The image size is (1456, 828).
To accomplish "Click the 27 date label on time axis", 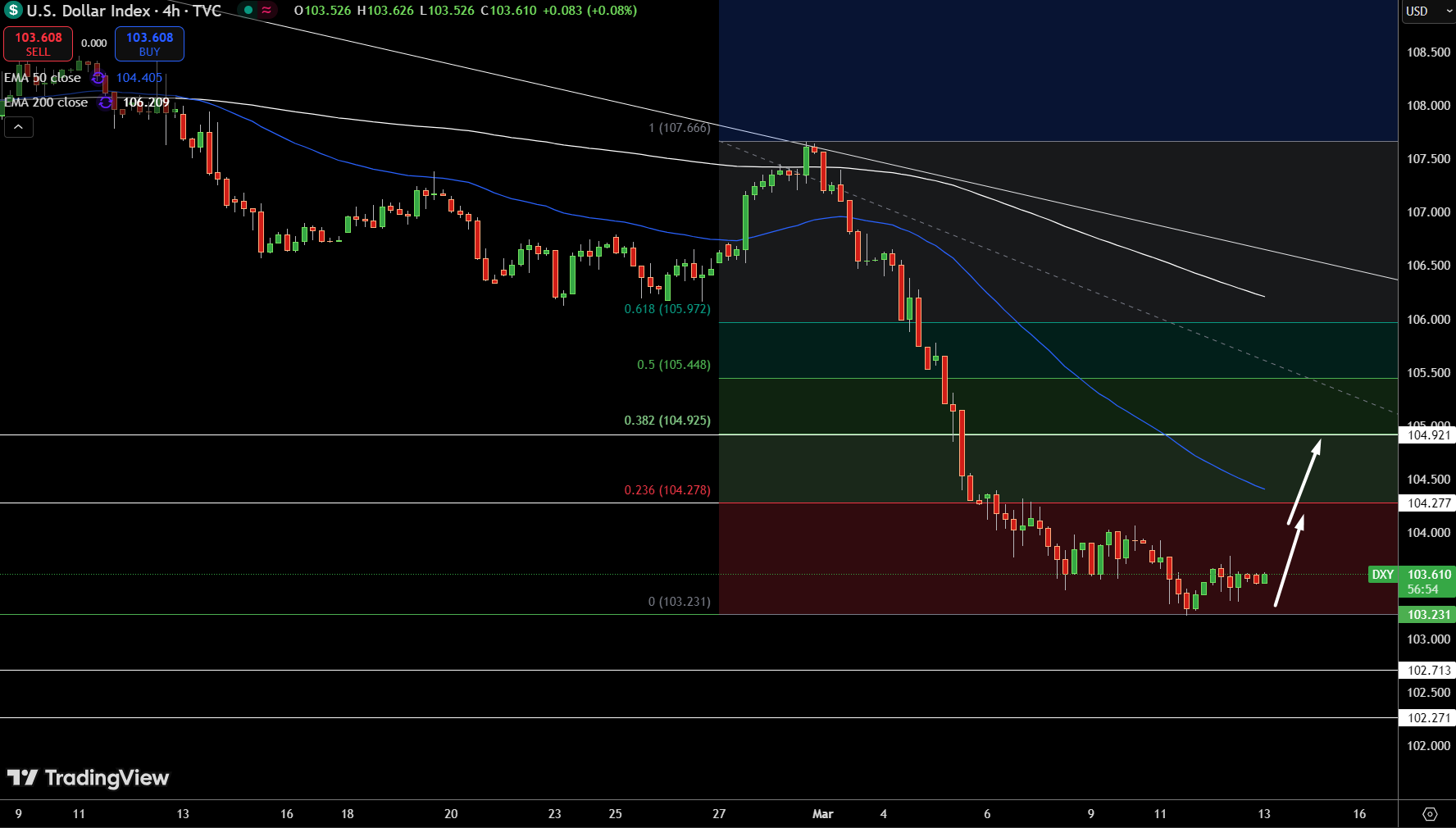I will (x=719, y=814).
